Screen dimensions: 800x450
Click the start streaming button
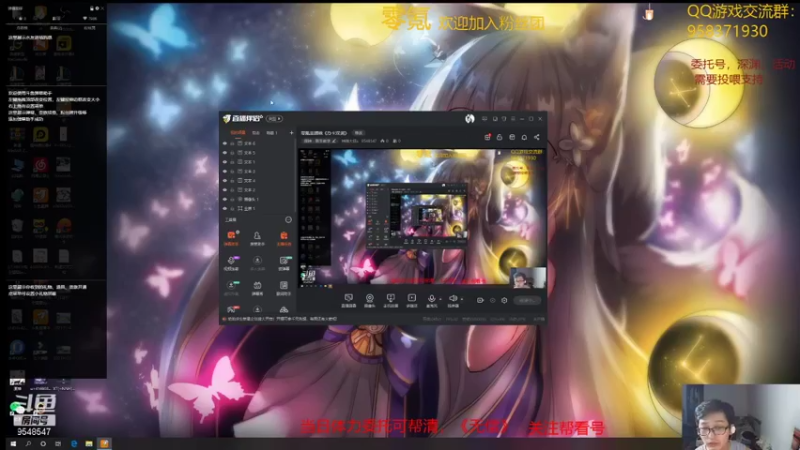click(527, 301)
